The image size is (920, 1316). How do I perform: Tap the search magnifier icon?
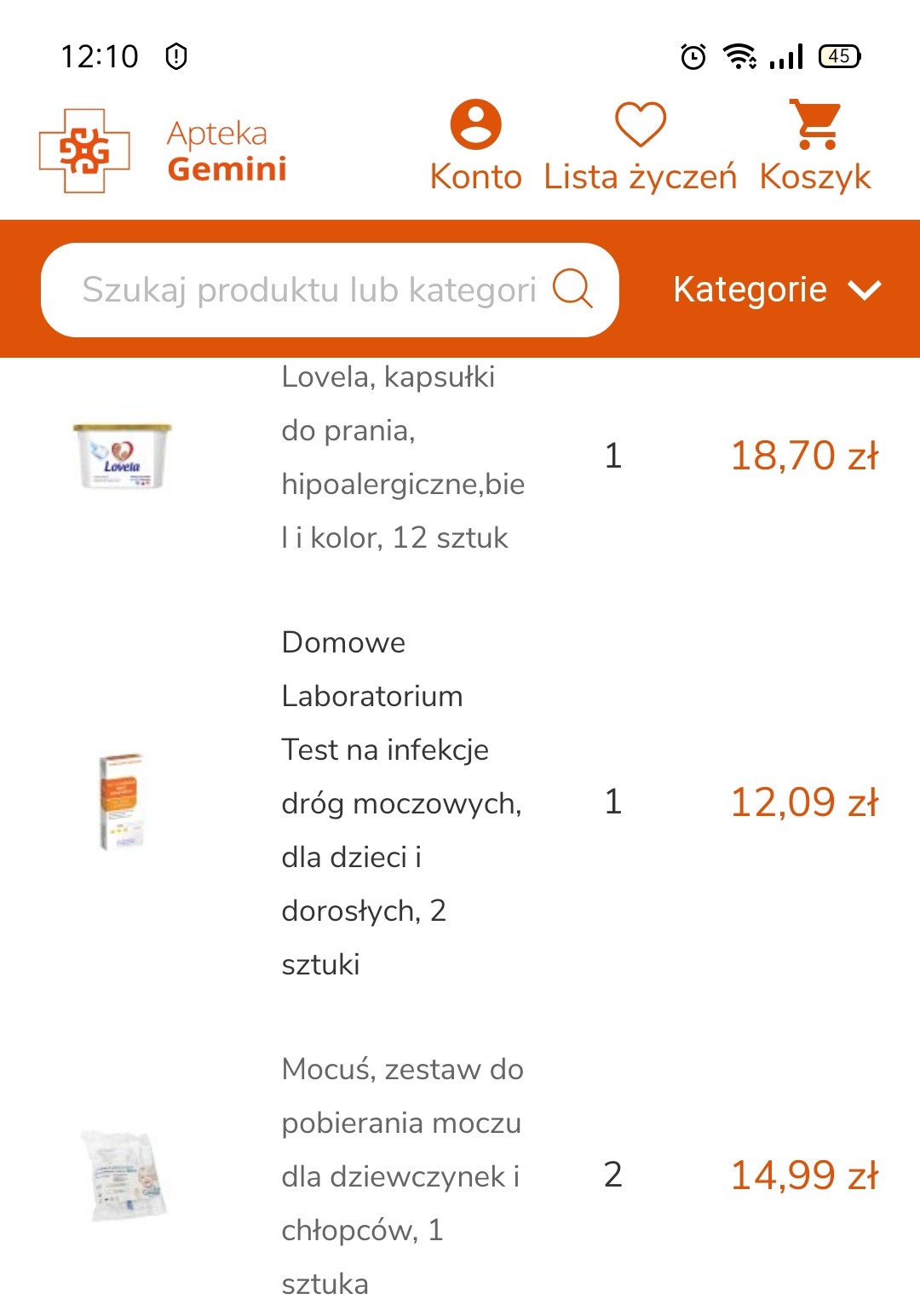point(572,289)
